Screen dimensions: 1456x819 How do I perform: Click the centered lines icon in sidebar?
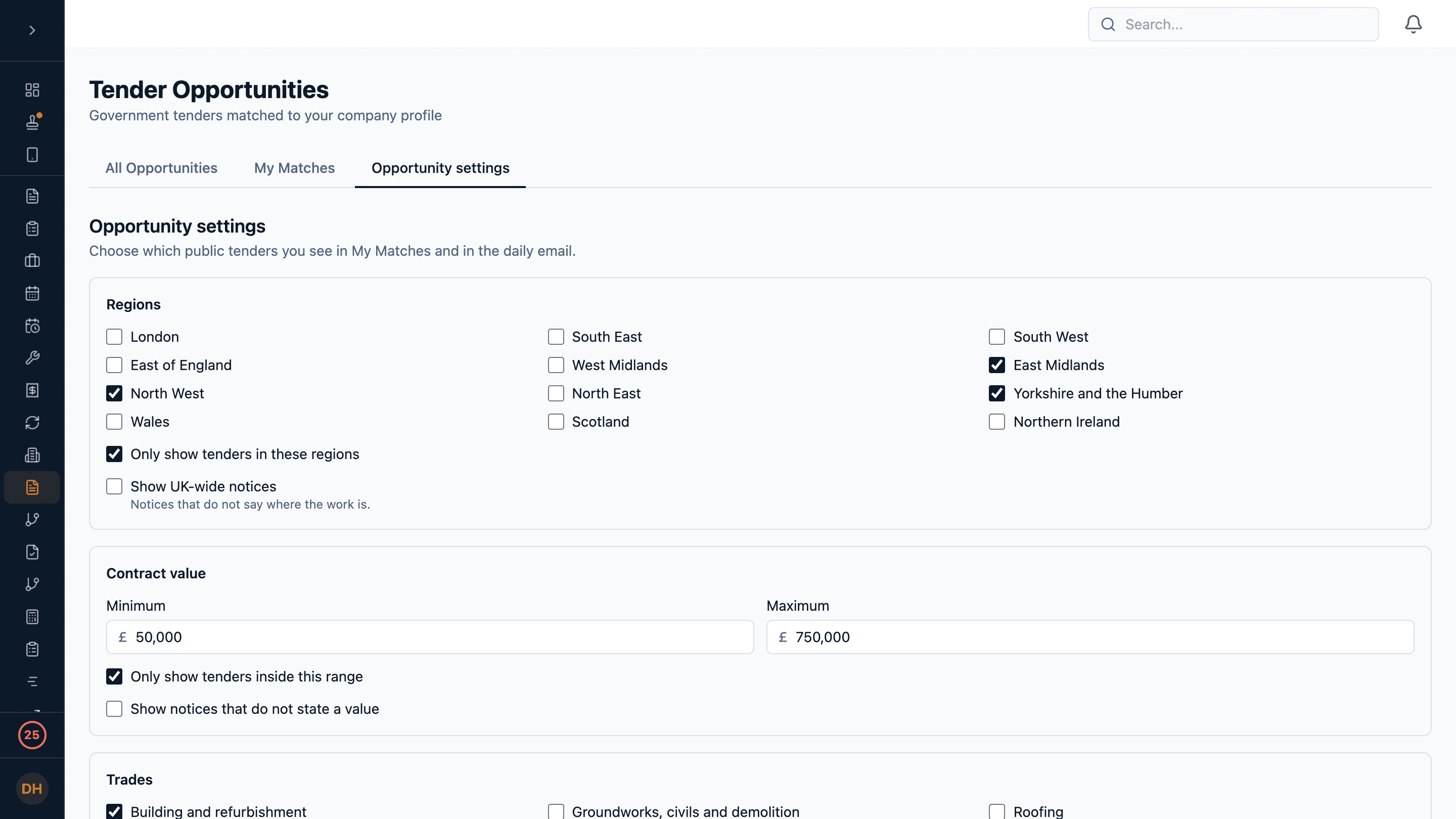pos(32,681)
